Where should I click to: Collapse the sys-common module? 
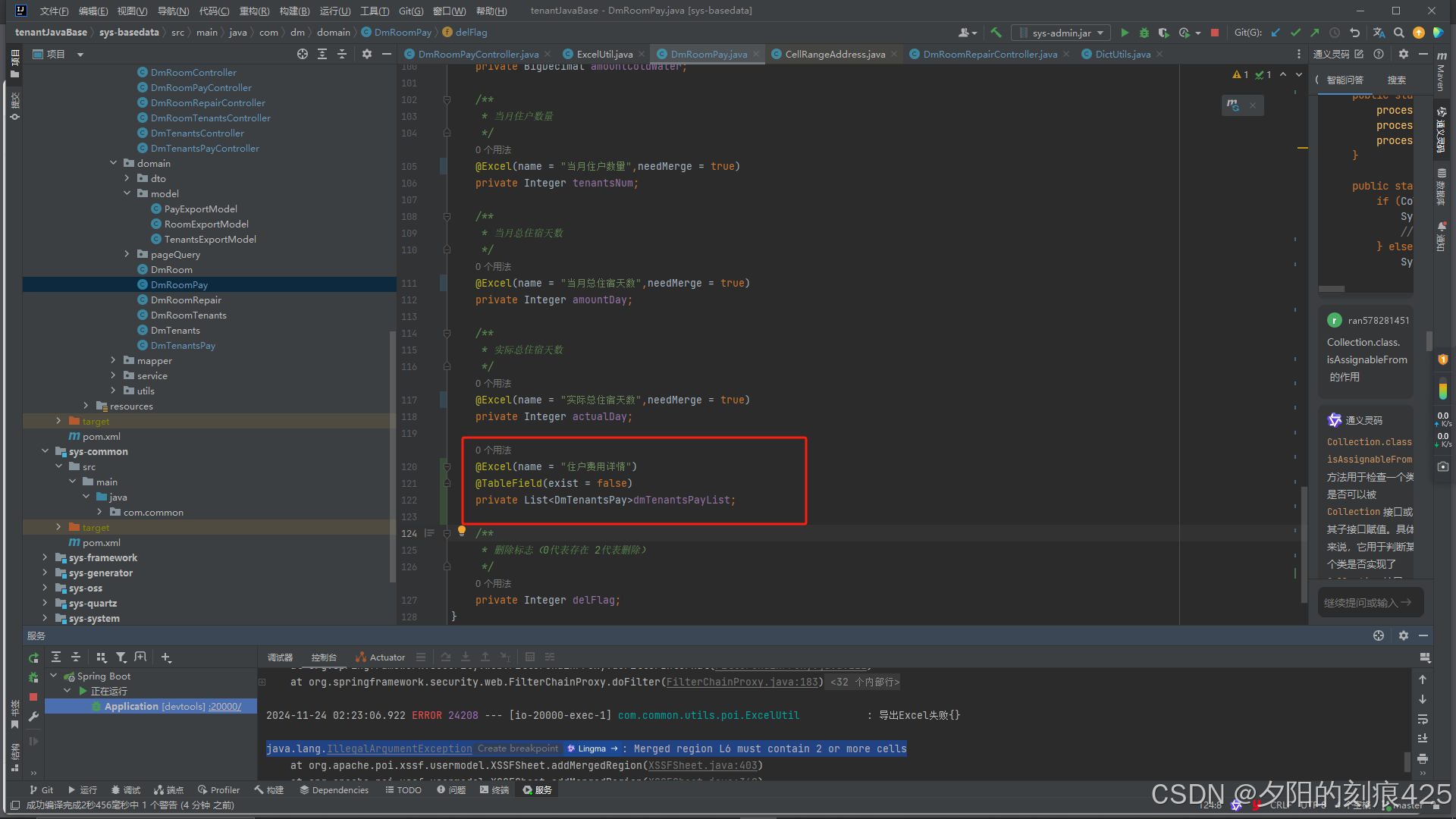45,451
